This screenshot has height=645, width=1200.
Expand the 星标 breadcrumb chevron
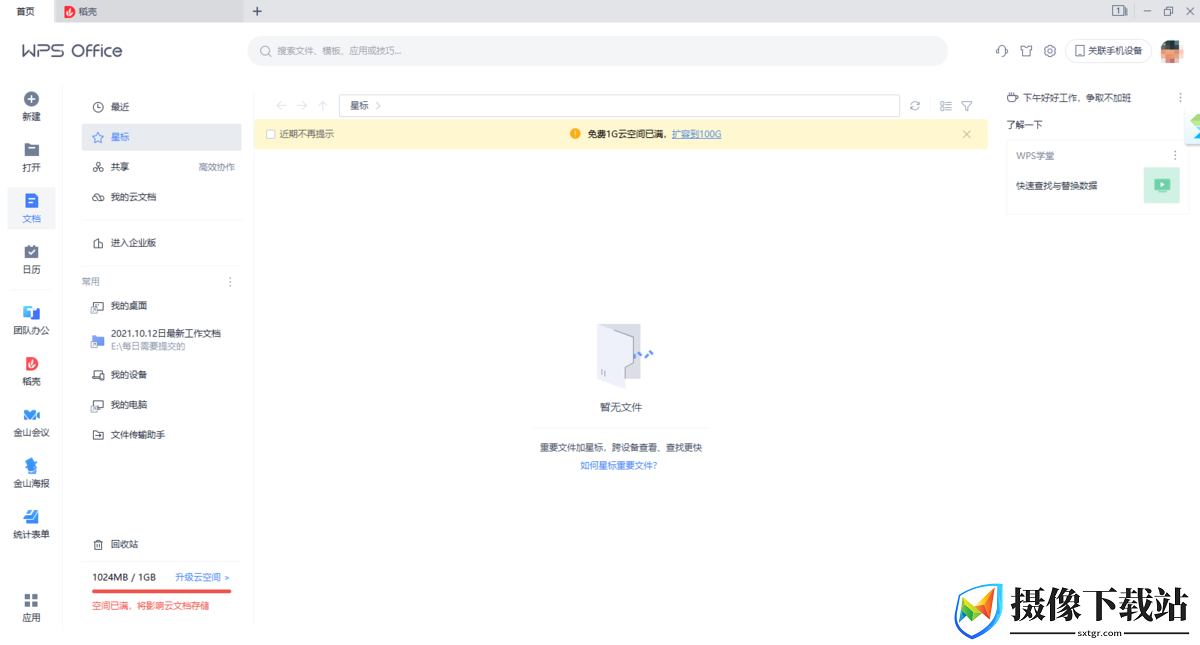tap(378, 105)
